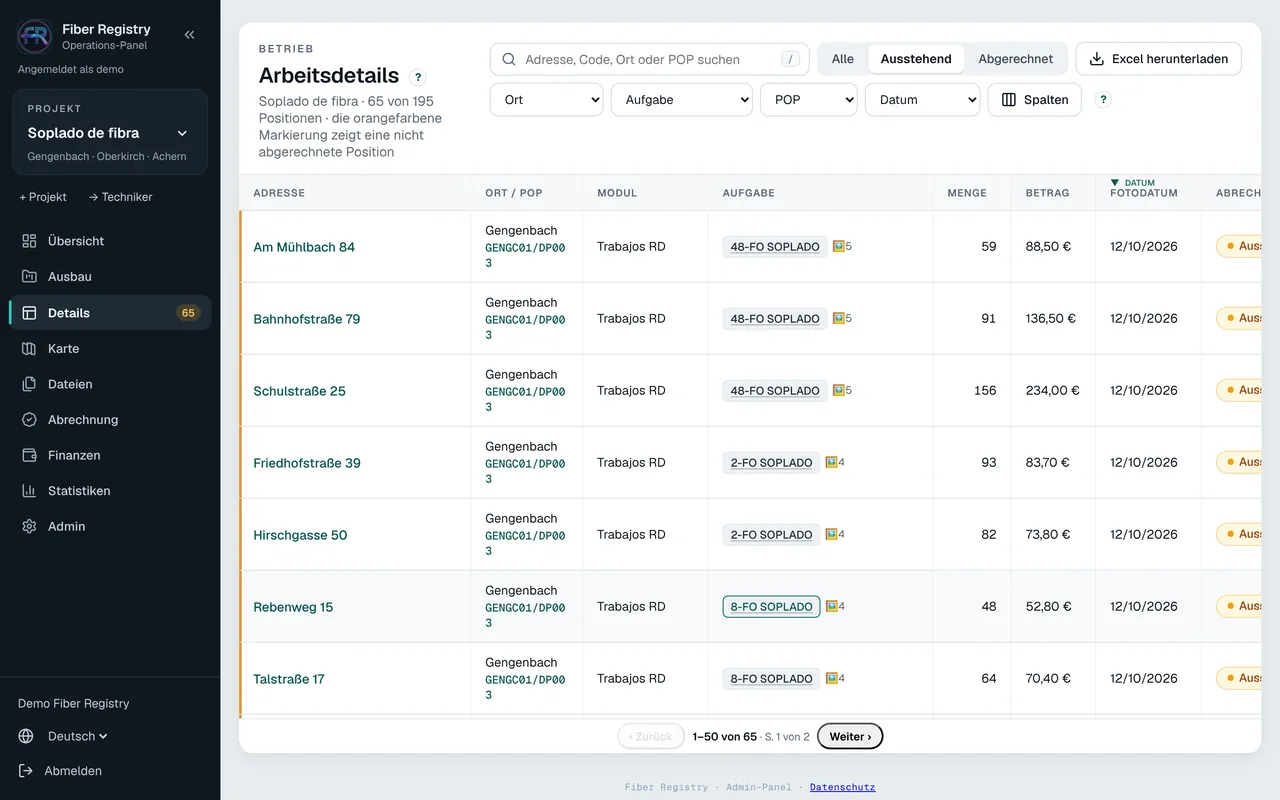1280x800 pixels.
Task: Select the Ausstehend filter toggle
Action: (916, 59)
